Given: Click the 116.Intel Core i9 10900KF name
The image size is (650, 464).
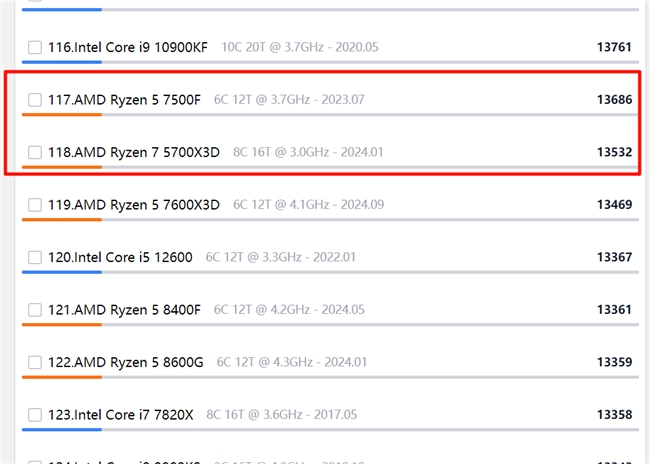Looking at the screenshot, I should click(128, 47).
